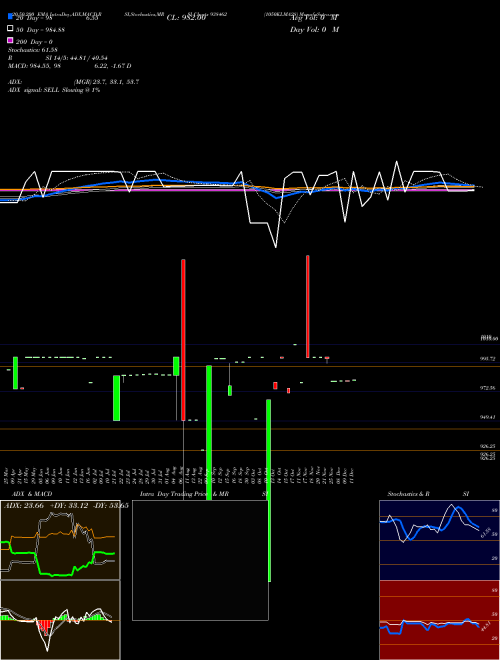Open the Stochastics blue chart panel

click(439, 540)
